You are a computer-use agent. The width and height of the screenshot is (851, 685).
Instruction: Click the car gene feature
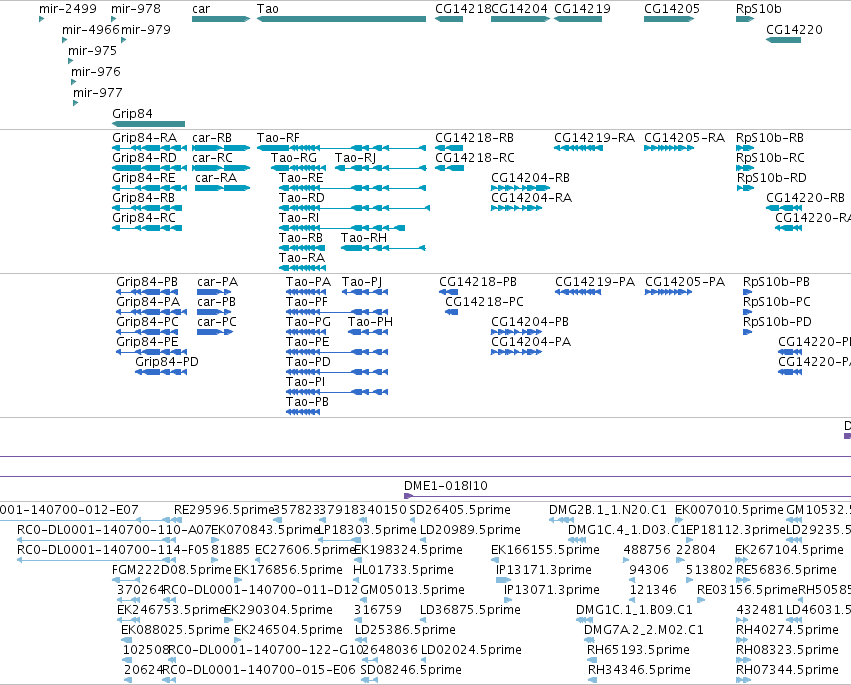coord(221,19)
